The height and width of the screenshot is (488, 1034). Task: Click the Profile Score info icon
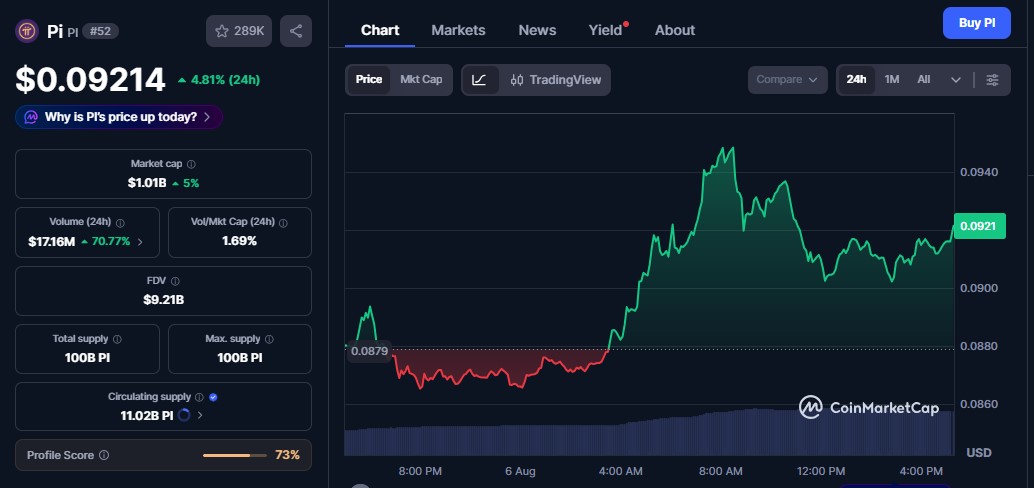[104, 455]
